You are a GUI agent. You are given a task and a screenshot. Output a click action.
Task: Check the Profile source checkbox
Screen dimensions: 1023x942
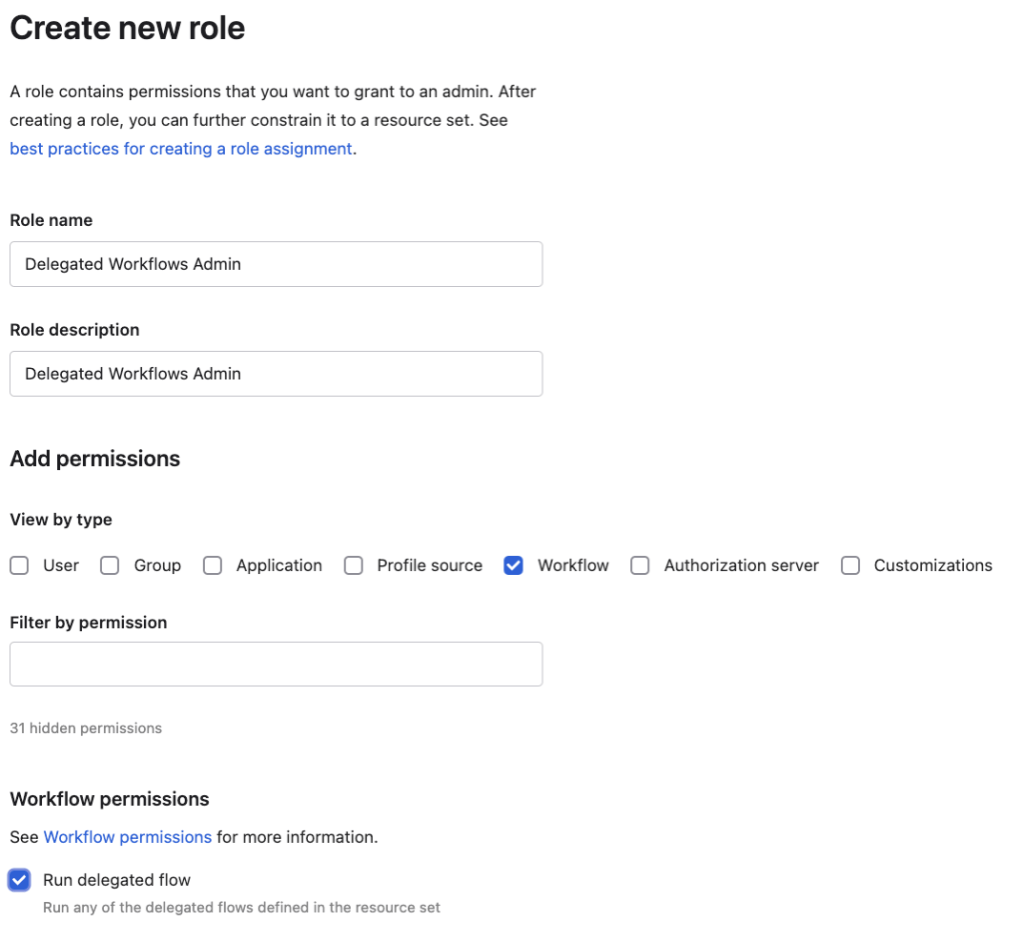(x=353, y=565)
